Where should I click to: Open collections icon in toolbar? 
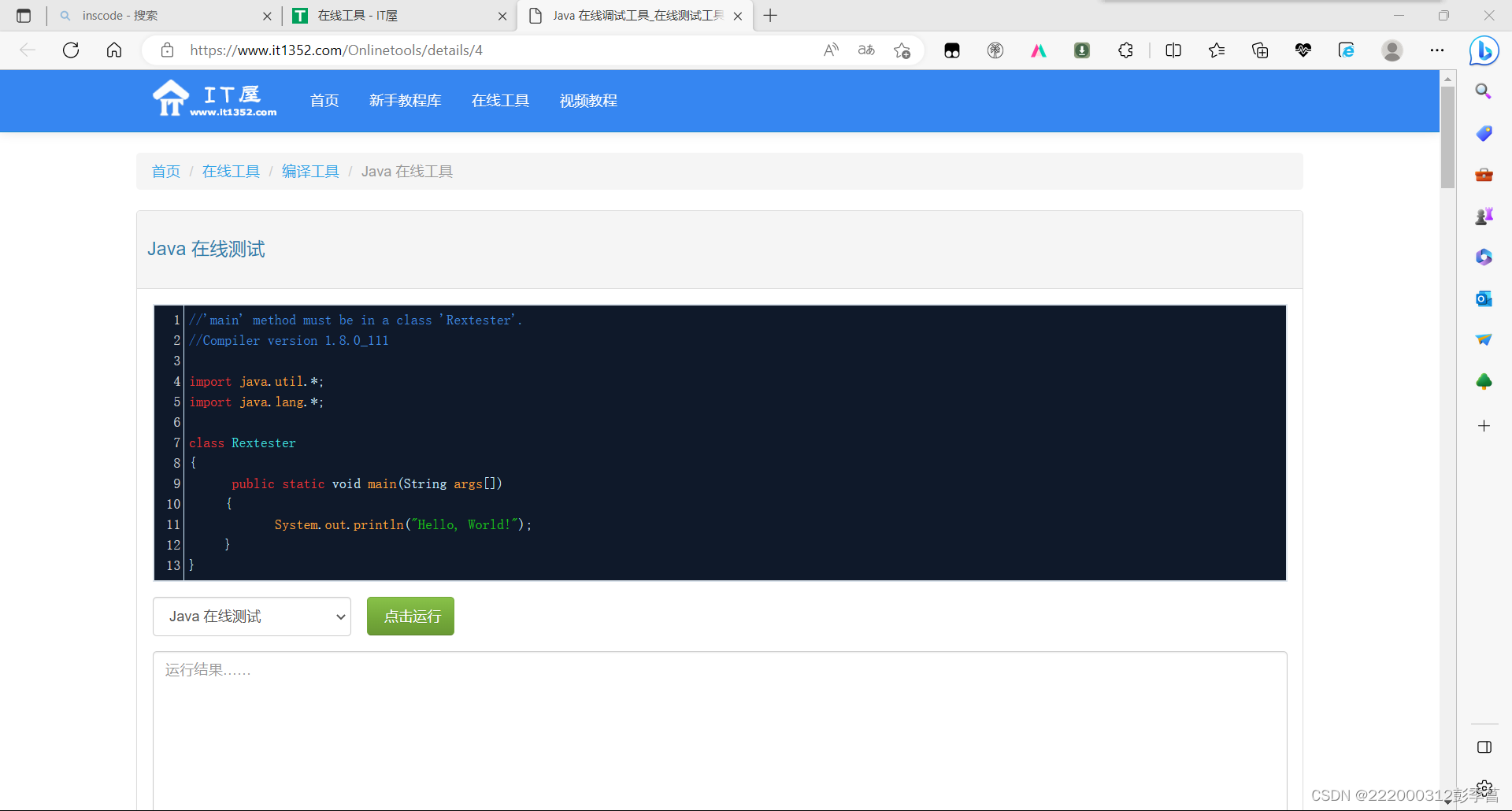[1260, 50]
